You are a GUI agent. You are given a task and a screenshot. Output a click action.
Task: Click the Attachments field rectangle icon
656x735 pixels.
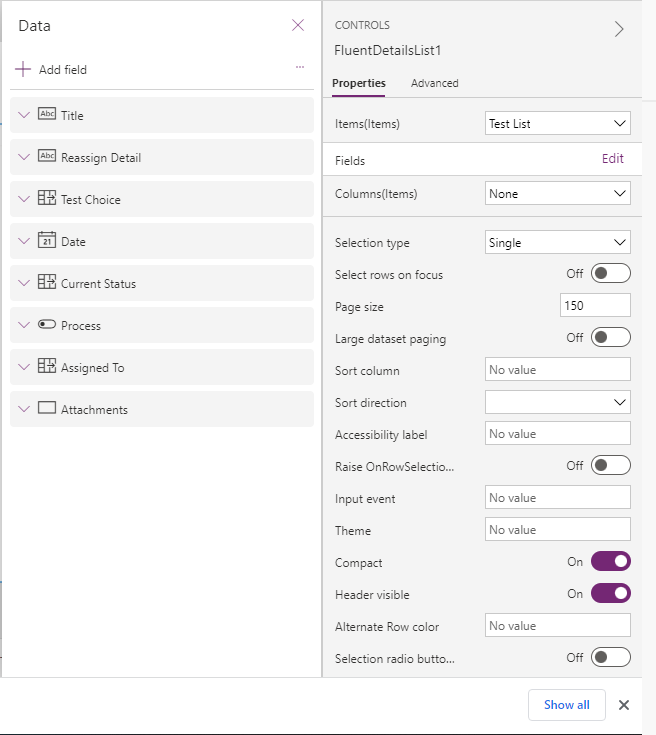[47, 409]
